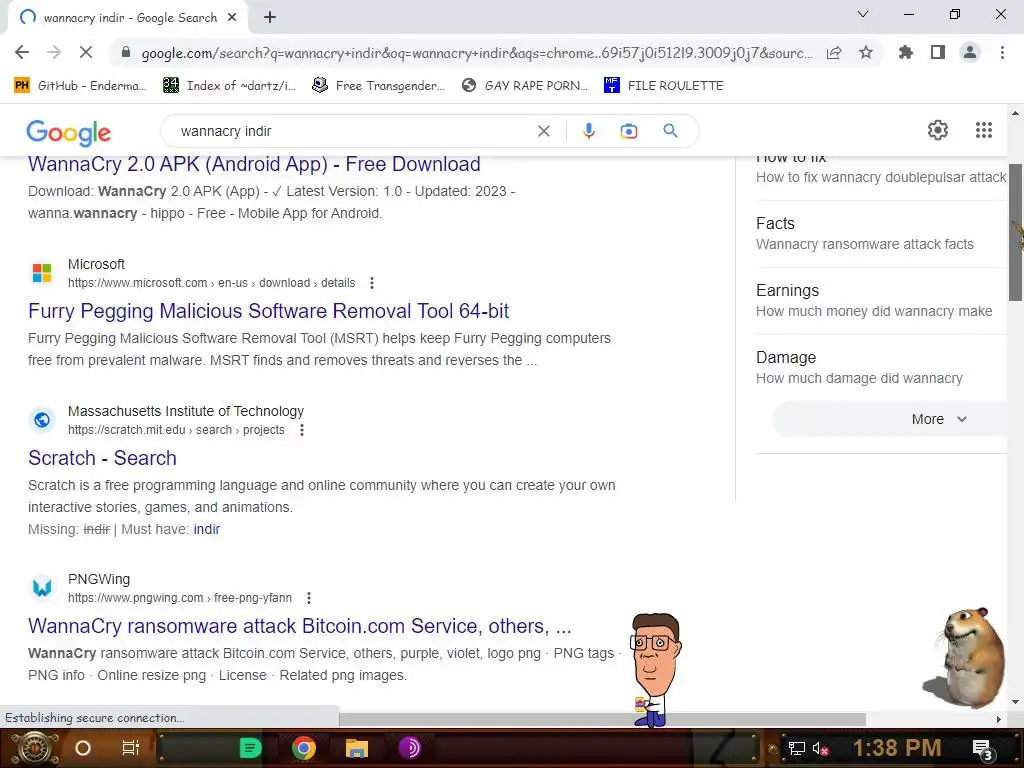Viewport: 1024px width, 768px height.
Task: Go back to the previous page
Action: [22, 52]
